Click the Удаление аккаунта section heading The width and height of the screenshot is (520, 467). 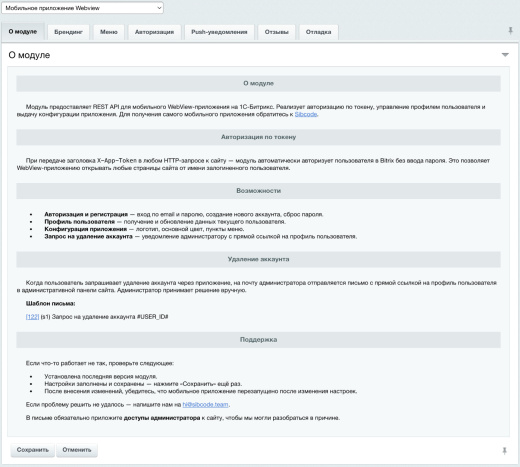tap(258, 259)
